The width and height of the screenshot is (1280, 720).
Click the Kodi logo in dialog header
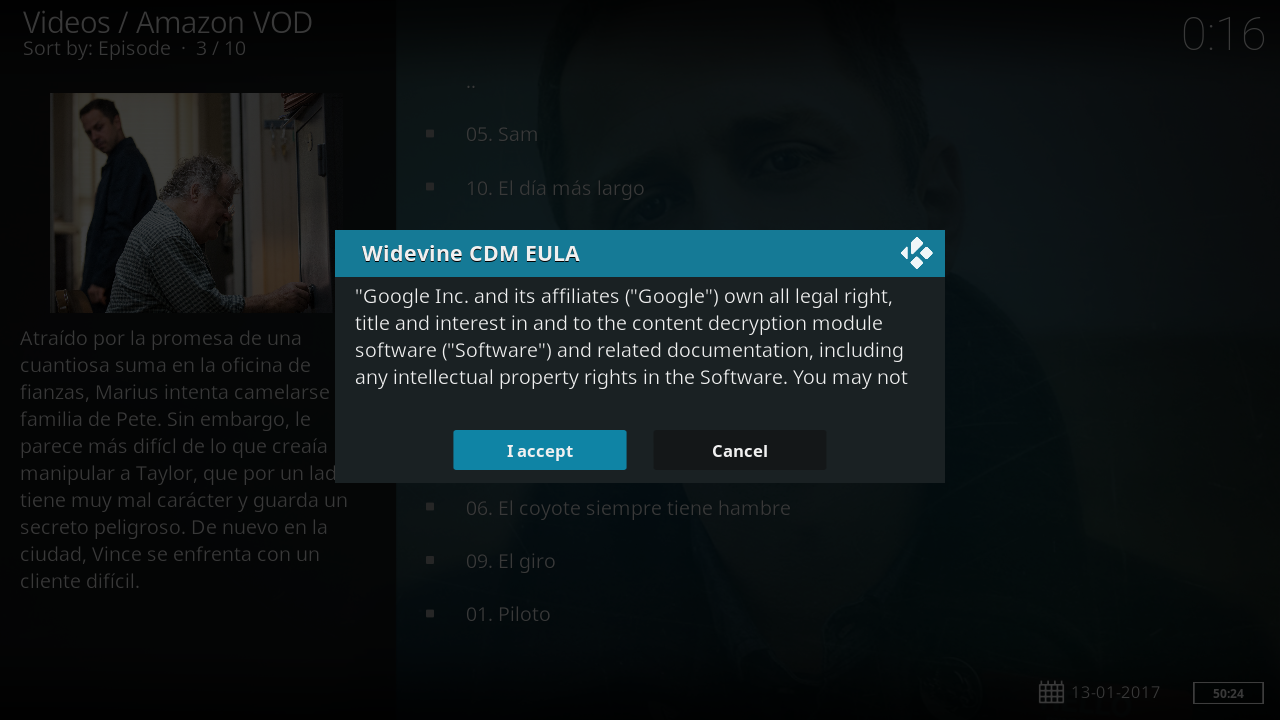coord(916,253)
